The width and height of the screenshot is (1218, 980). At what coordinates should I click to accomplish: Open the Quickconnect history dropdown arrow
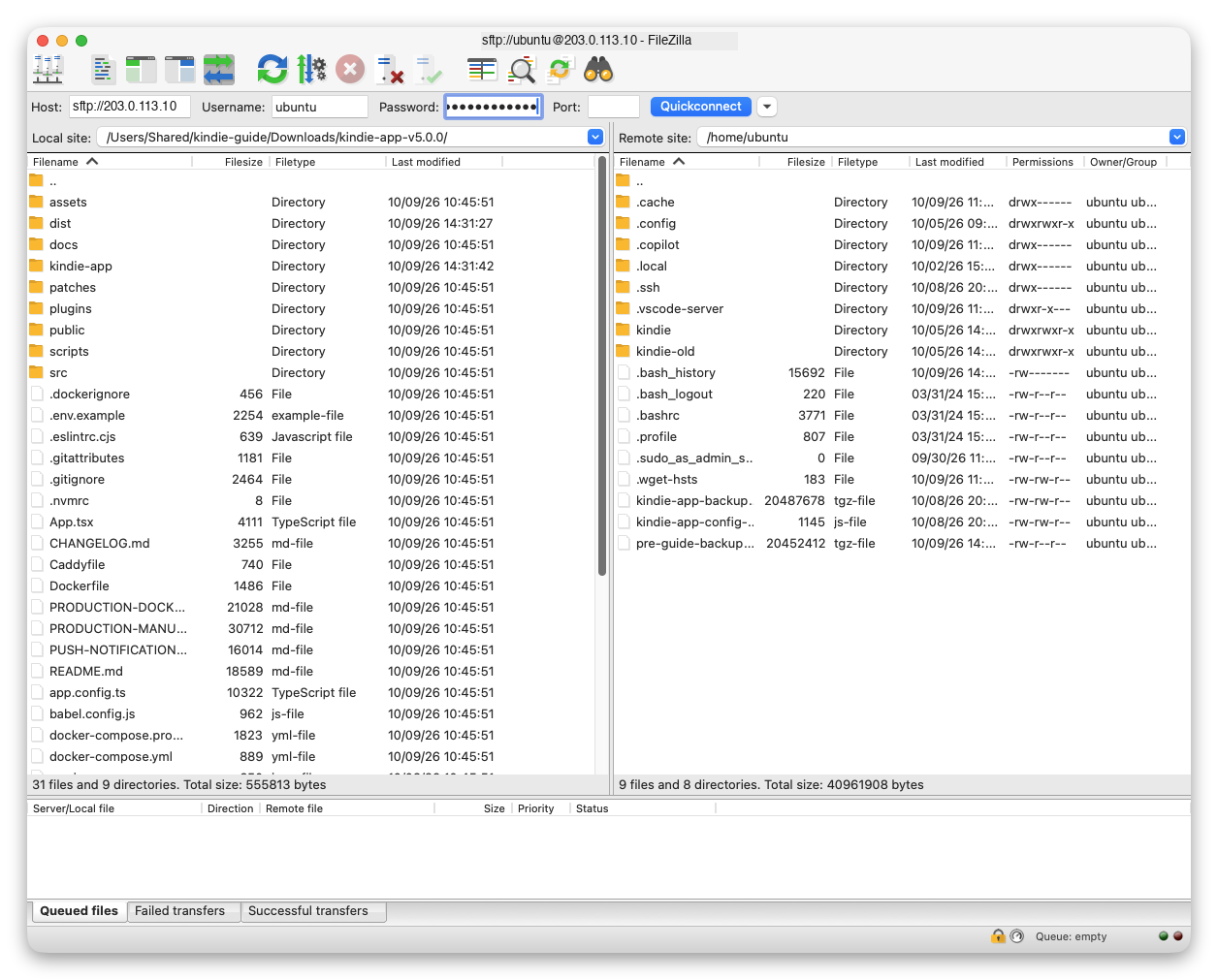(767, 107)
